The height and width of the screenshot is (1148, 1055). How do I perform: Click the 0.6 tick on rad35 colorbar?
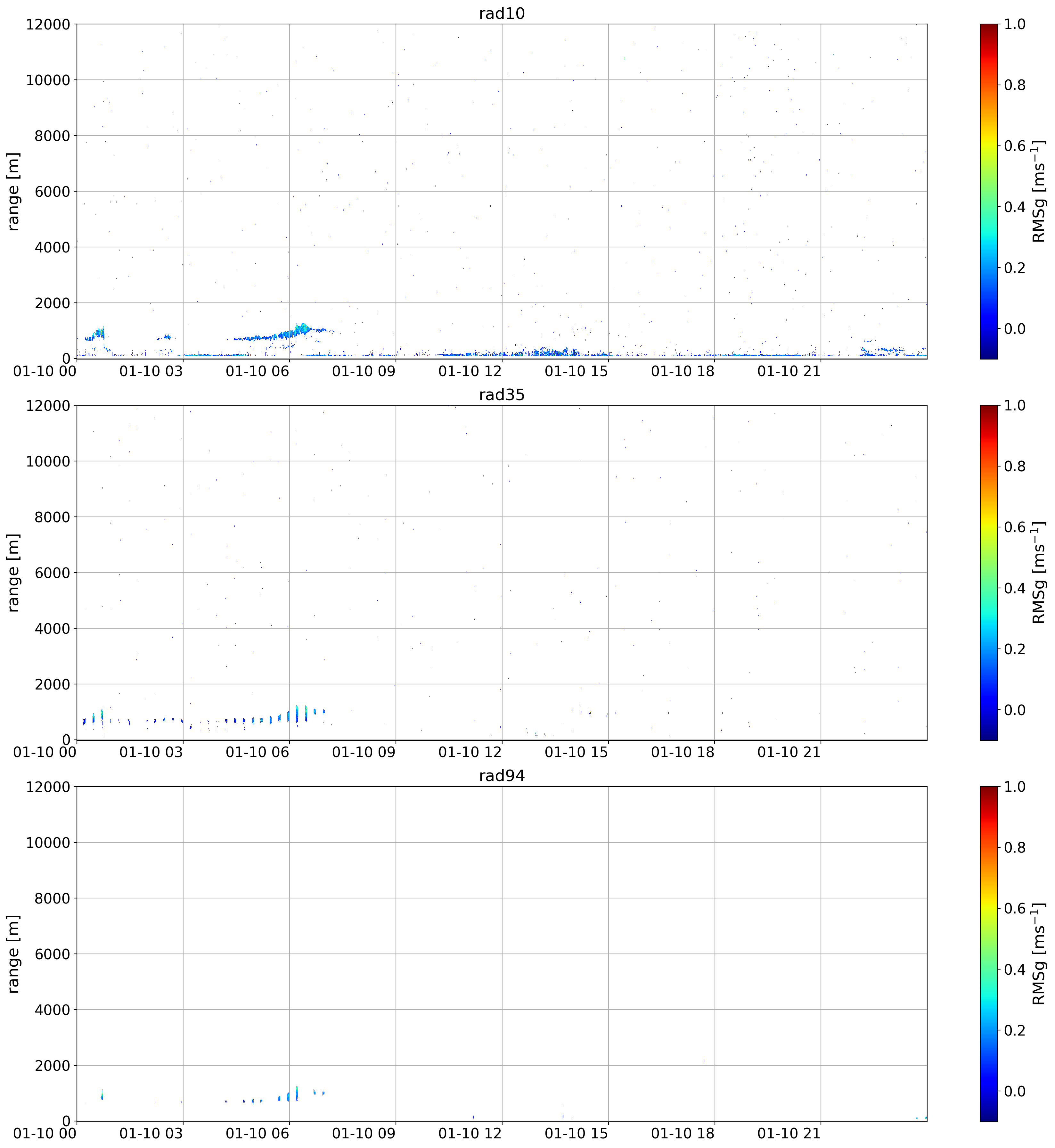click(1015, 527)
